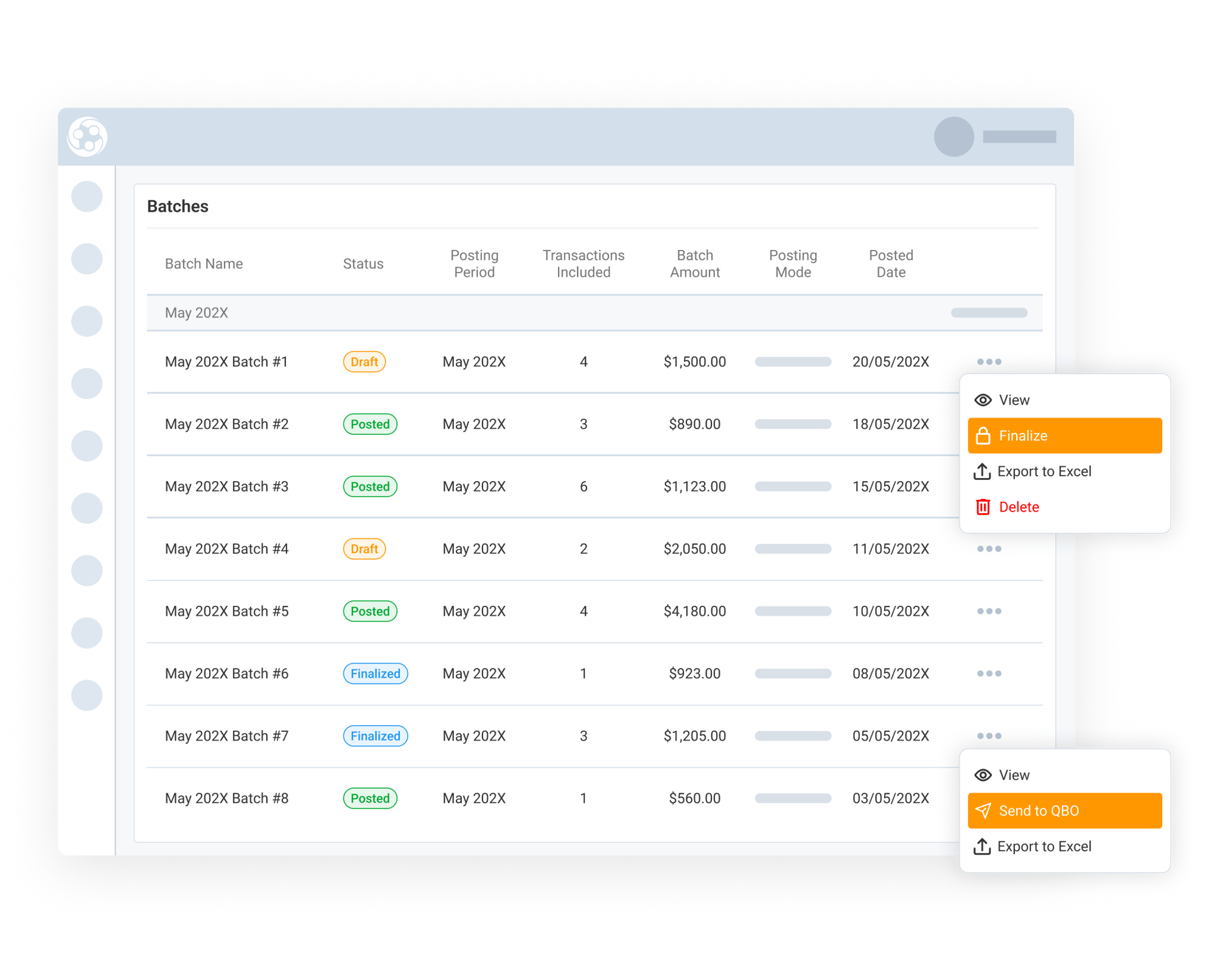Click posted date 10/05/202X

pyautogui.click(x=891, y=611)
